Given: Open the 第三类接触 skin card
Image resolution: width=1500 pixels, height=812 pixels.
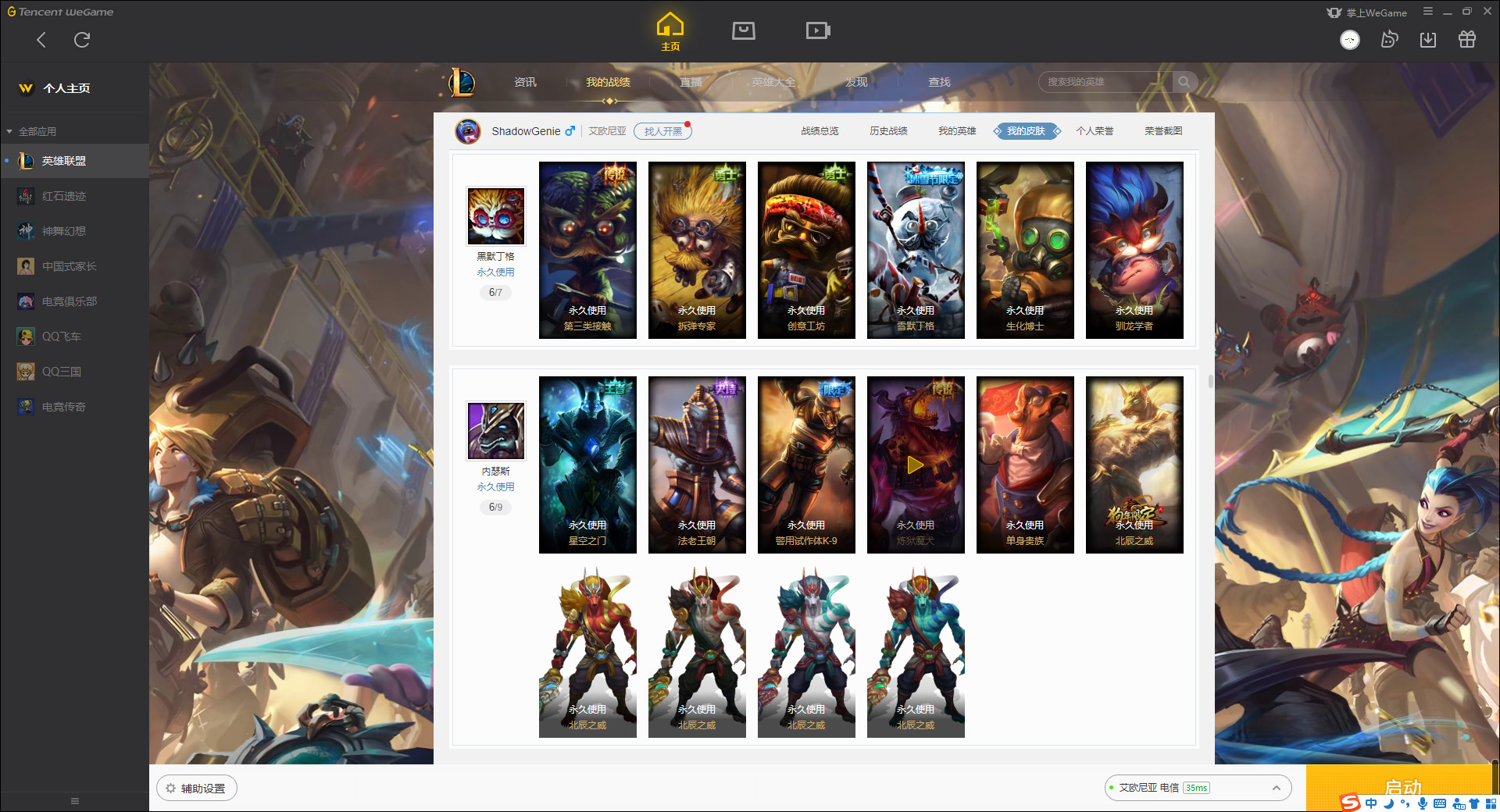Looking at the screenshot, I should 587,250.
